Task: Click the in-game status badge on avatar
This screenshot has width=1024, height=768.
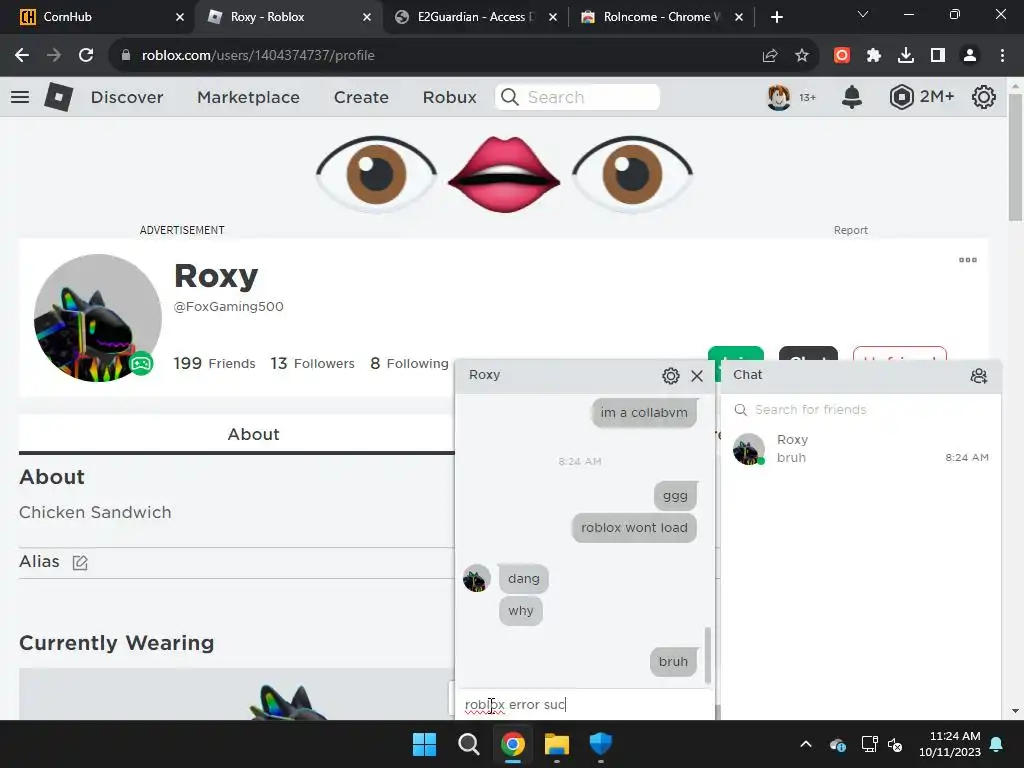Action: [x=141, y=364]
